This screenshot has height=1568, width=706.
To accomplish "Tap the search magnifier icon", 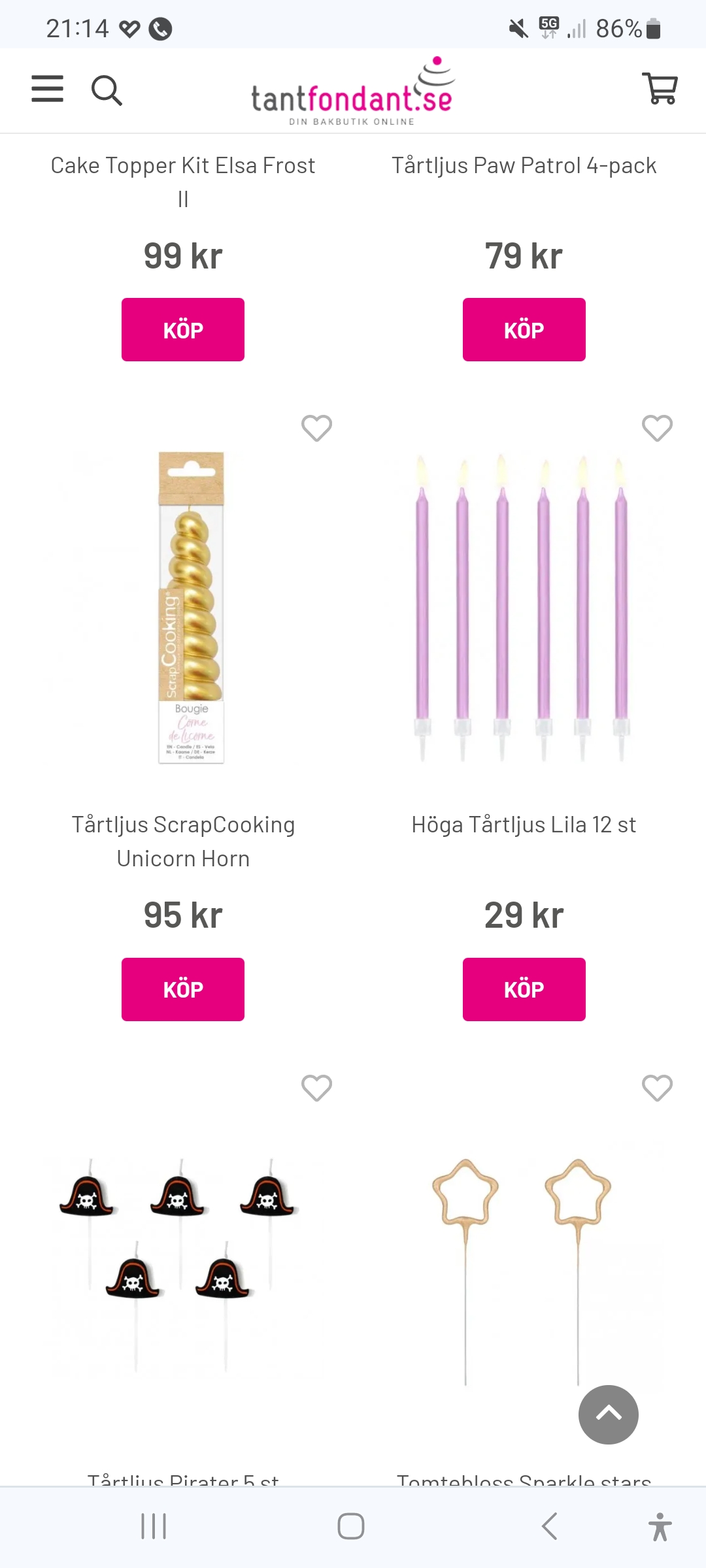I will pyautogui.click(x=107, y=90).
